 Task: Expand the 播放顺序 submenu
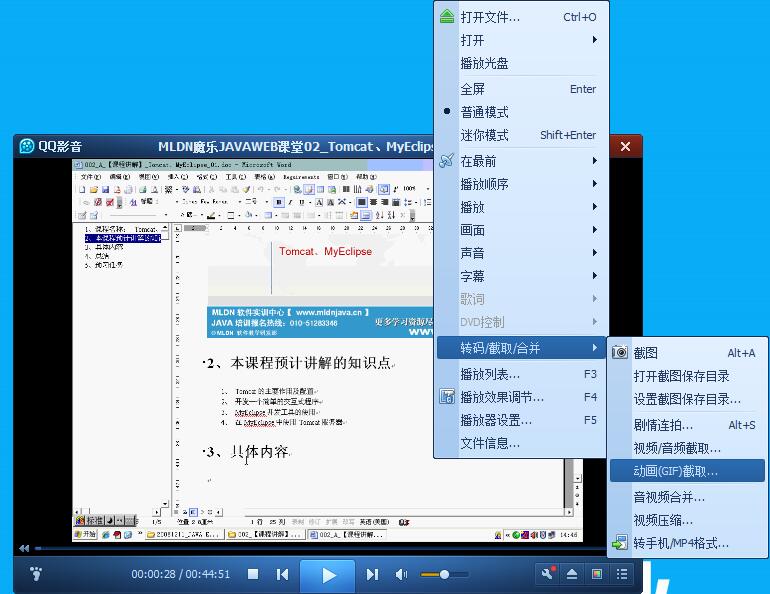coord(522,184)
